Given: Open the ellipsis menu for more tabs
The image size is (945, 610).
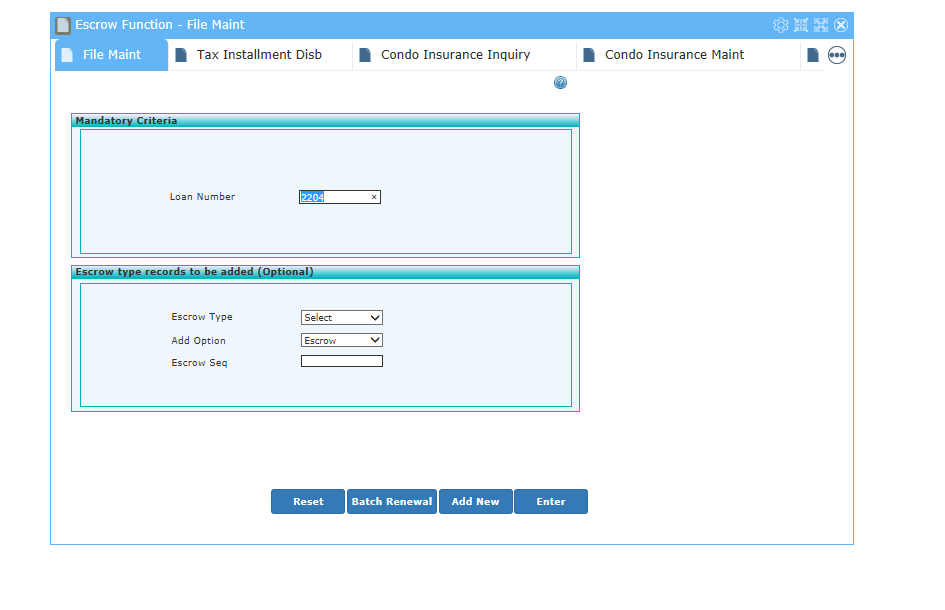Looking at the screenshot, I should pyautogui.click(x=836, y=55).
